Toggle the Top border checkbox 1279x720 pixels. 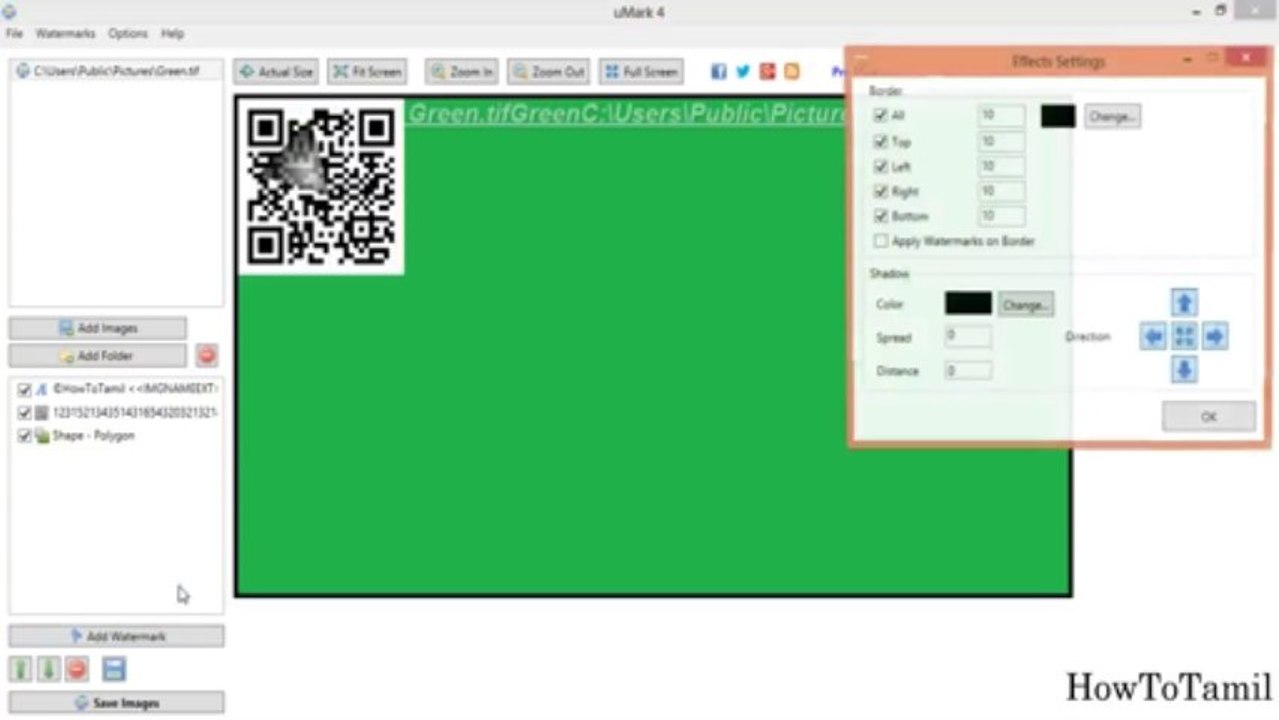[881, 142]
